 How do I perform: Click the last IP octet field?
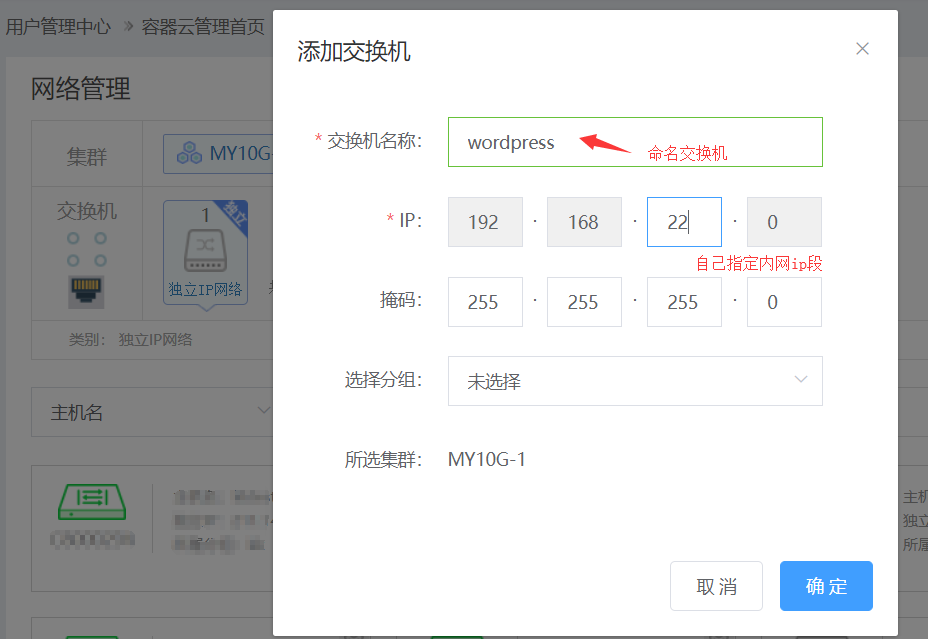click(x=784, y=222)
